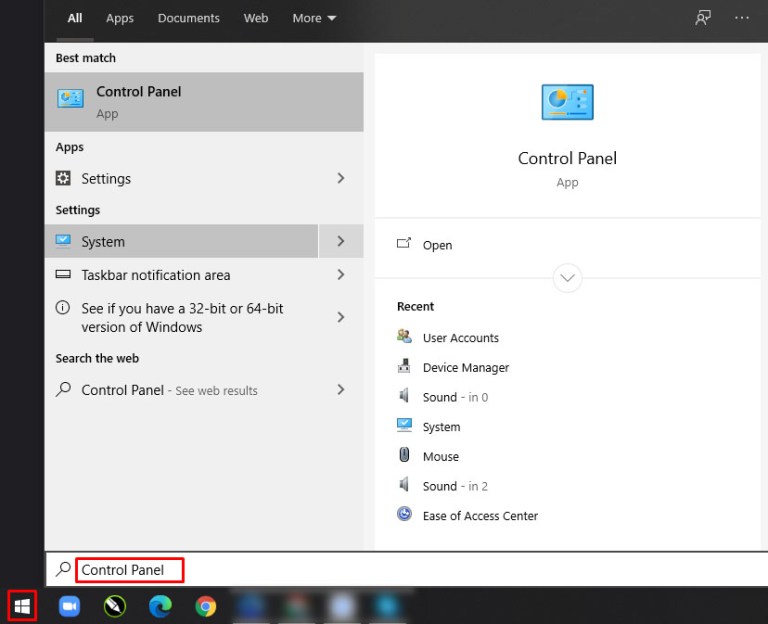
Task: Open the Windows Start button
Action: point(22,606)
